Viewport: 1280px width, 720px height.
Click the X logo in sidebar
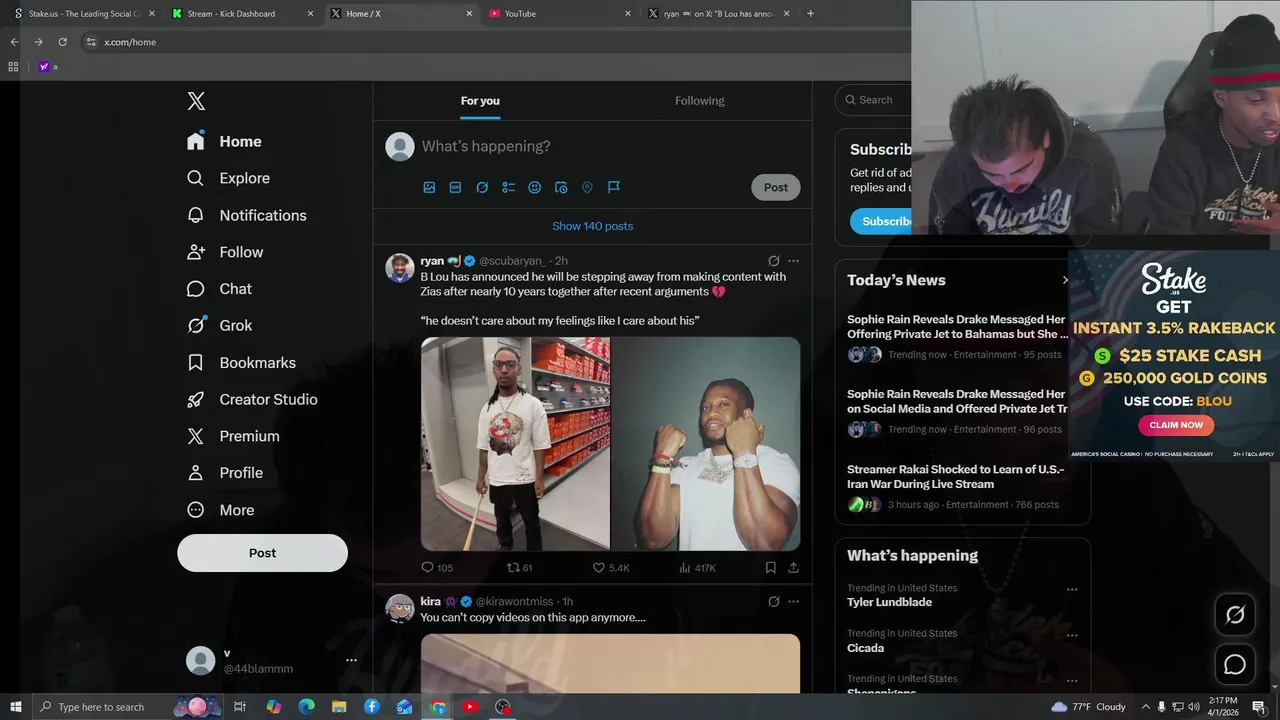(x=196, y=101)
